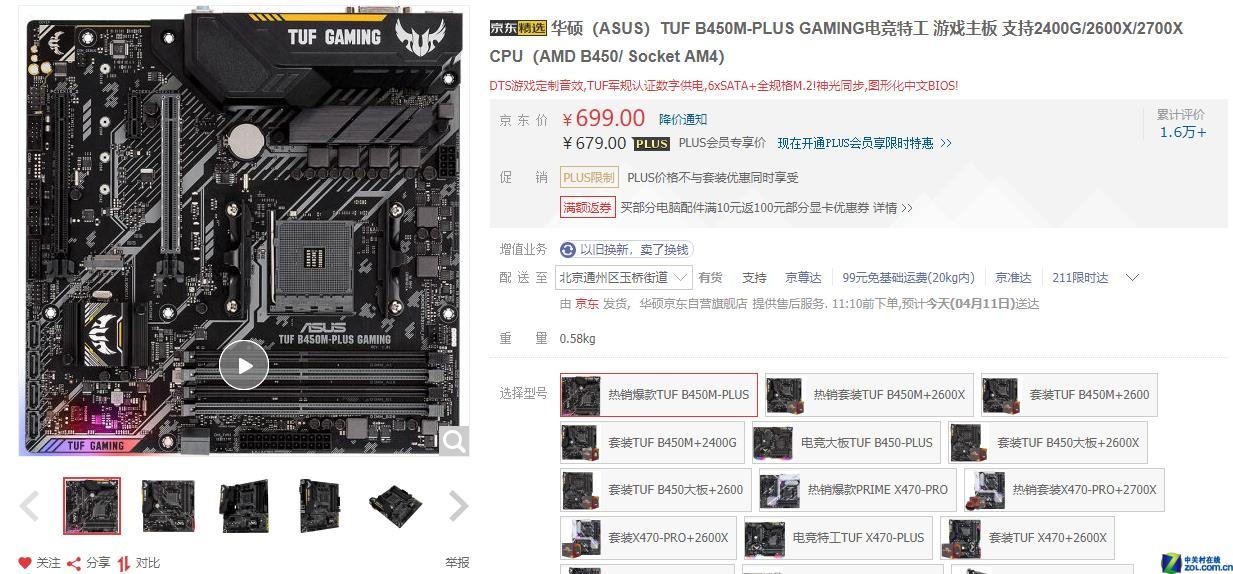This screenshot has height=574, width=1233.
Task: Click the PLUS member badge icon
Action: (x=651, y=144)
